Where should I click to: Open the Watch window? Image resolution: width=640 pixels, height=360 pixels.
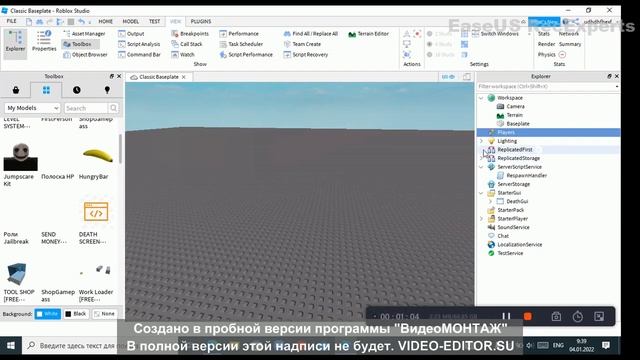click(182, 55)
